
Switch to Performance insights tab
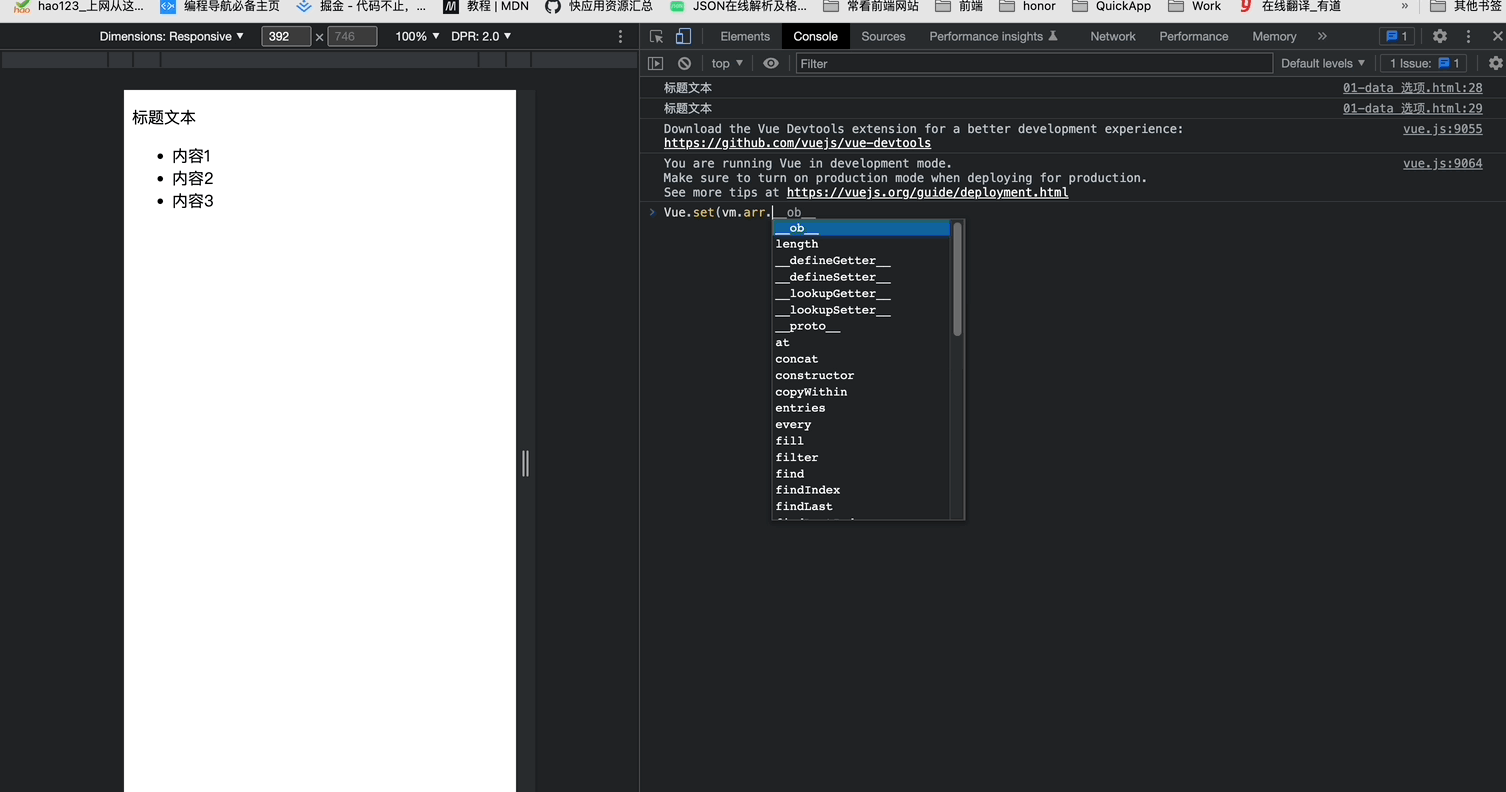[x=993, y=36]
